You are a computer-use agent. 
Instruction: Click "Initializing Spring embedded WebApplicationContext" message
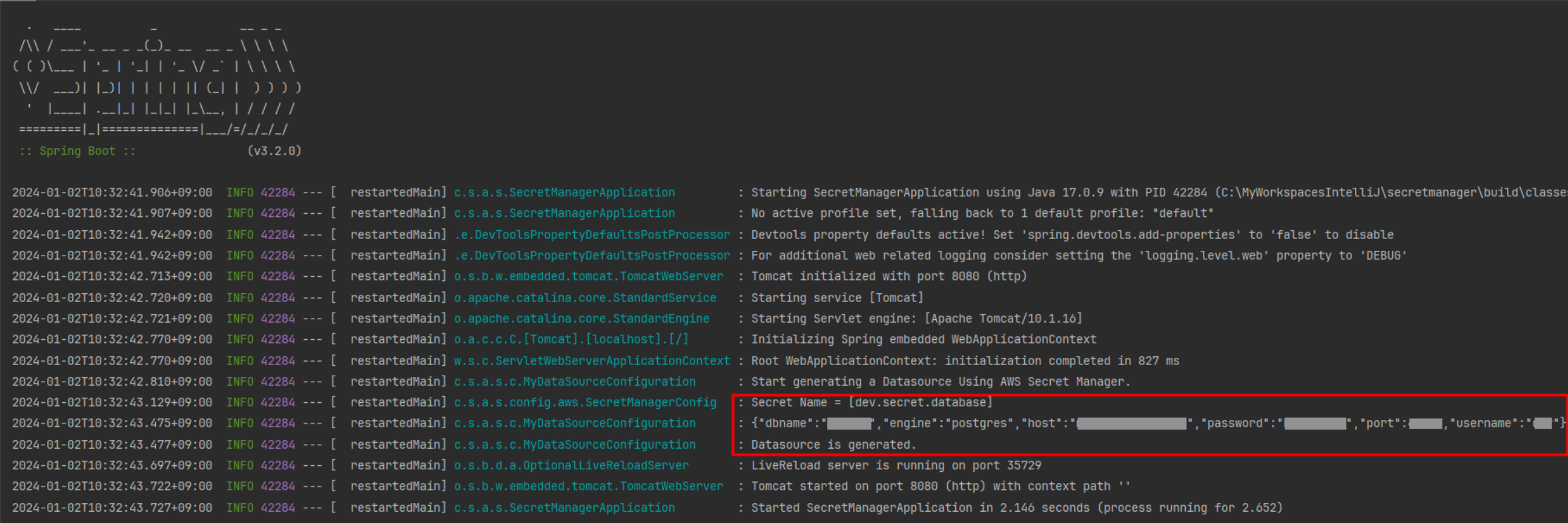[x=923, y=339]
